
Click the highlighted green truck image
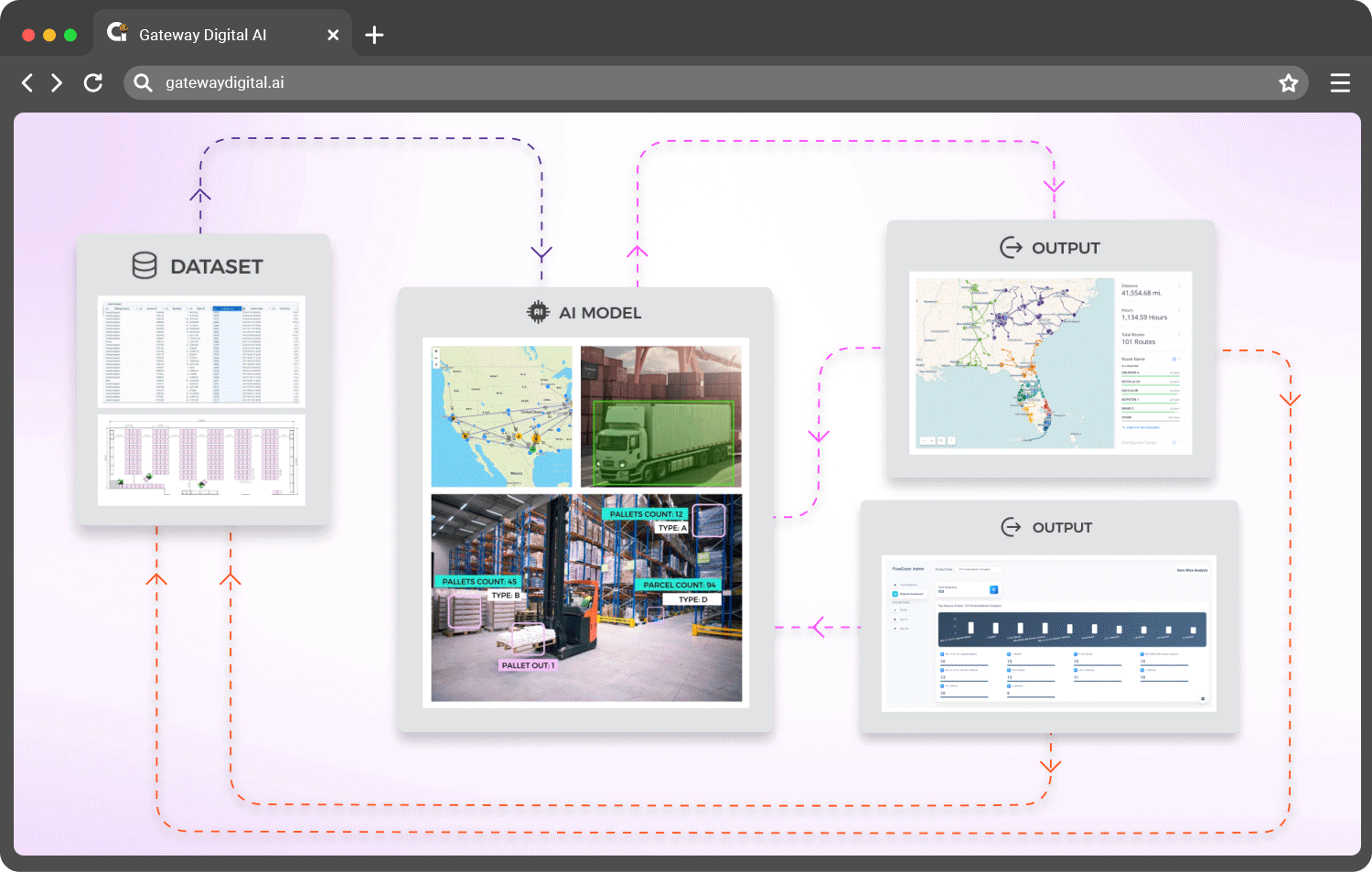coord(661,416)
